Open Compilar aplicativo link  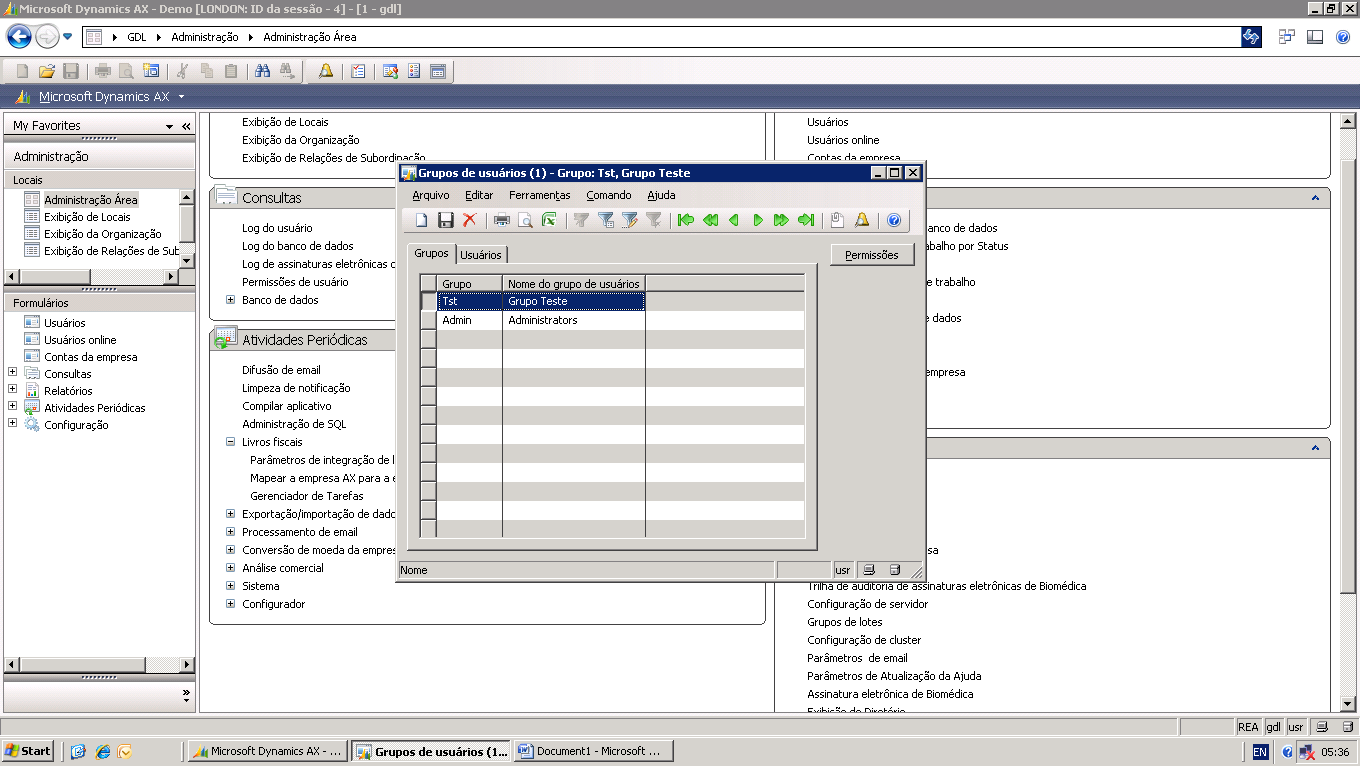click(x=287, y=406)
